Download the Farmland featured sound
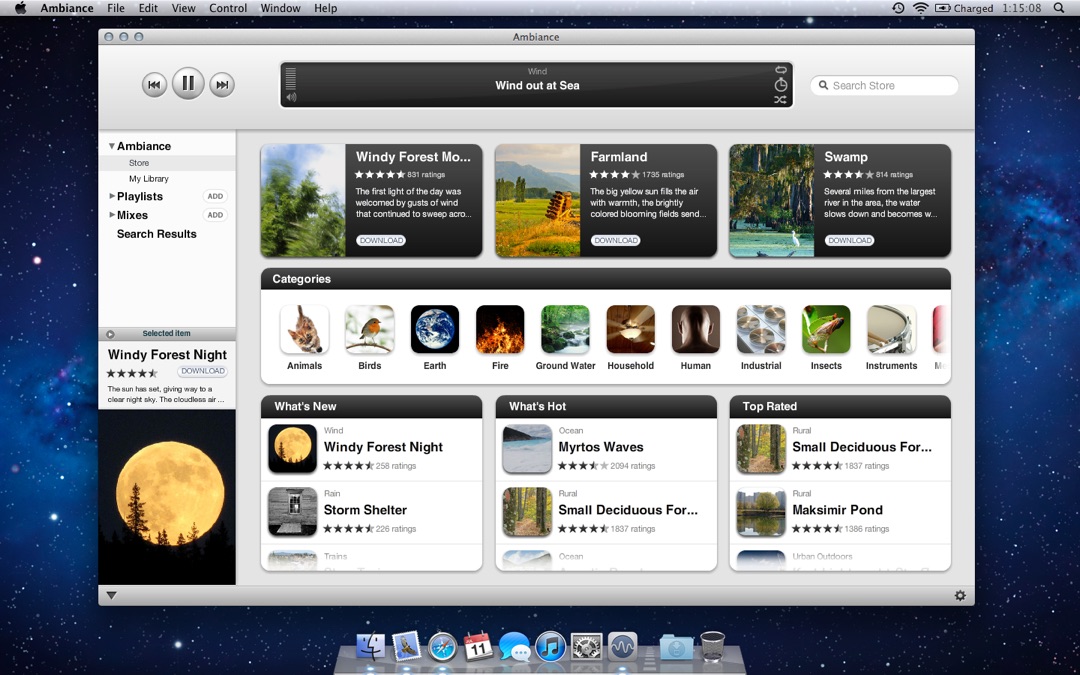Viewport: 1080px width, 675px height. coord(616,240)
